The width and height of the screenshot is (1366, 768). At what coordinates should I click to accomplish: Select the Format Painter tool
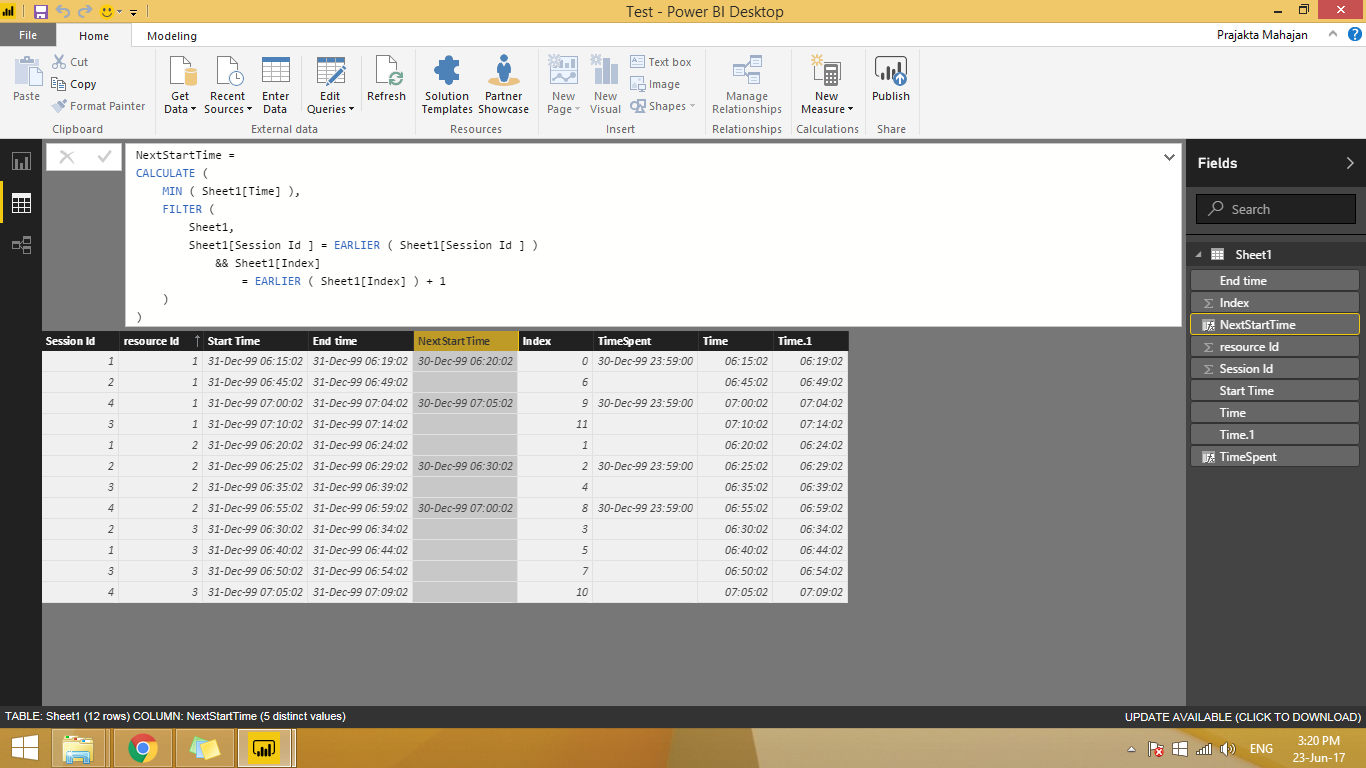(x=99, y=106)
